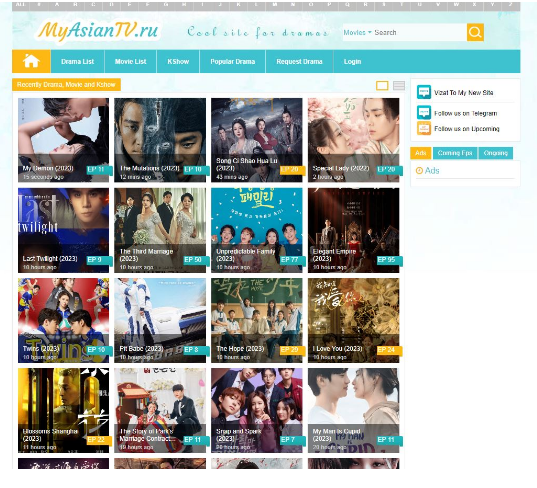
Task: Click the orange search magnifier button
Action: click(x=475, y=32)
